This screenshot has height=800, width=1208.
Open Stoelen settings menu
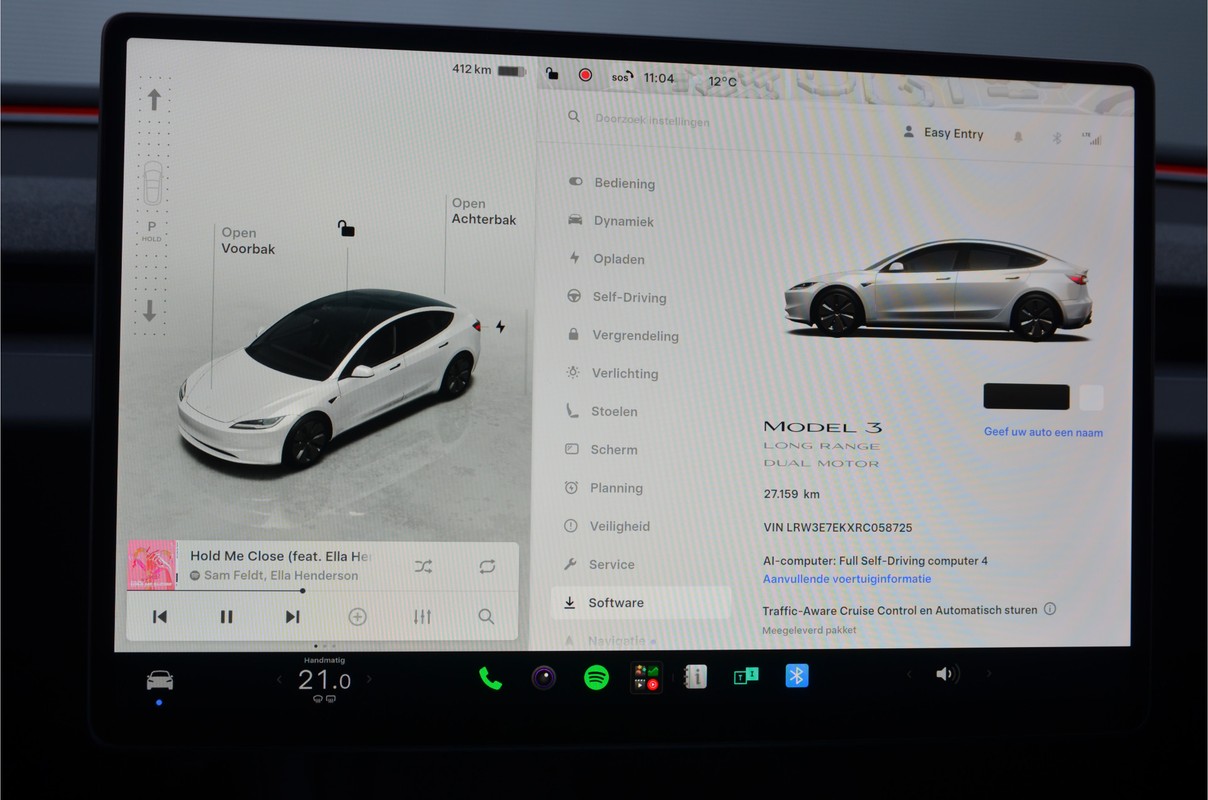coord(601,411)
